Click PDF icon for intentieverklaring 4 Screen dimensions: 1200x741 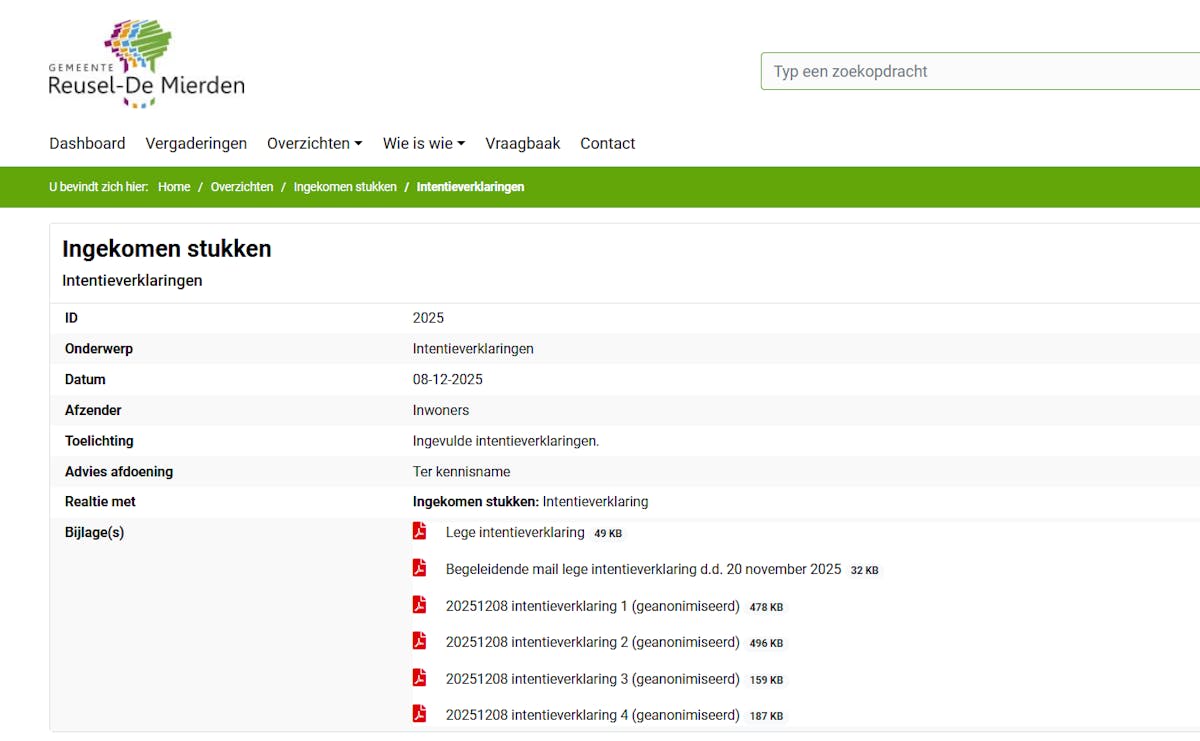pos(420,714)
